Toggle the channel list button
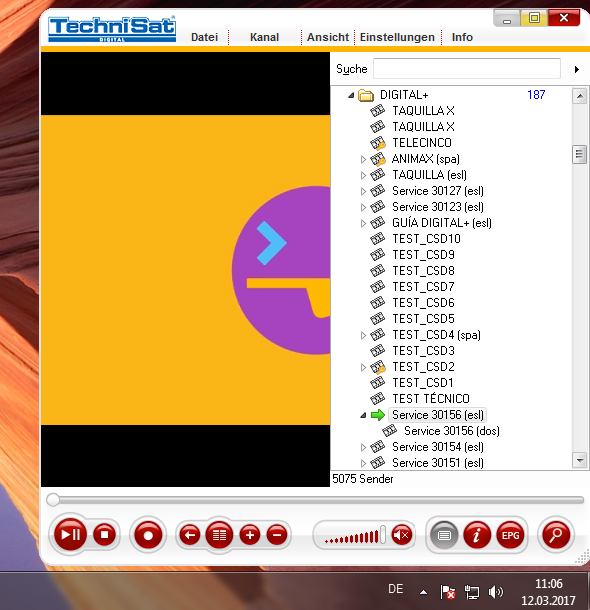The width and height of the screenshot is (590, 610). tap(219, 535)
